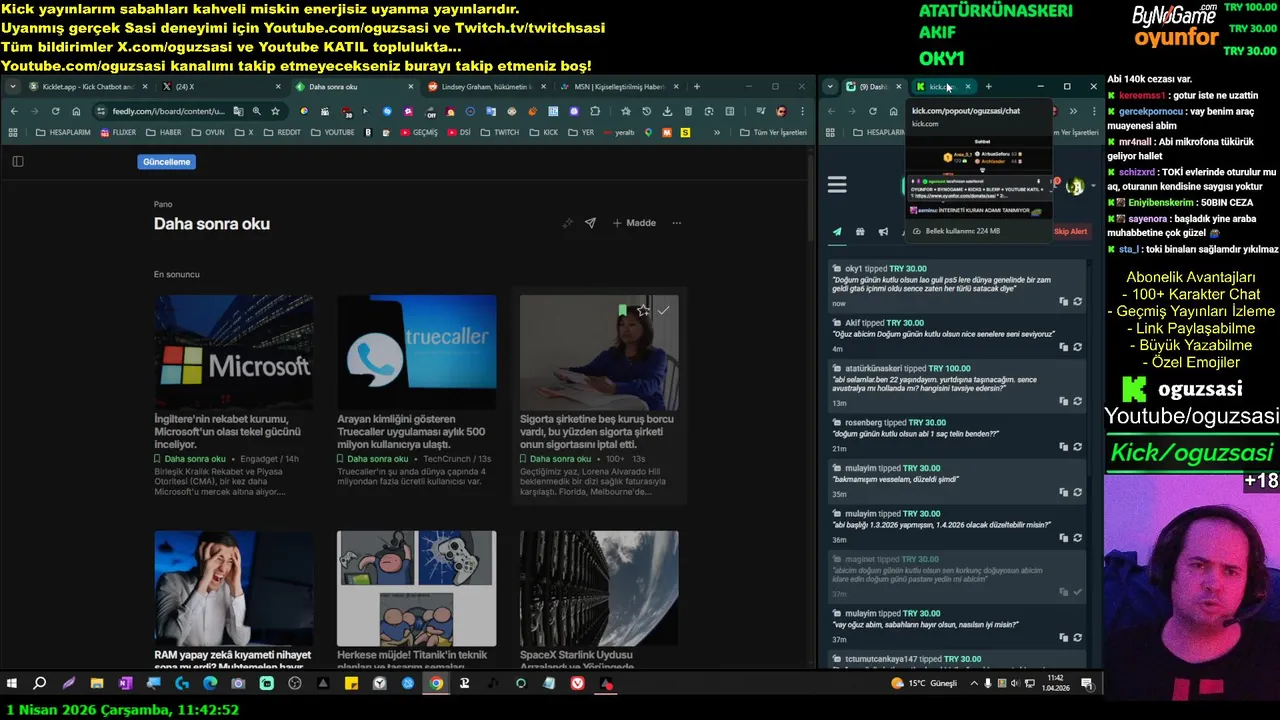This screenshot has width=1280, height=720.
Task: Add an item with the Madde button
Action: [x=634, y=223]
